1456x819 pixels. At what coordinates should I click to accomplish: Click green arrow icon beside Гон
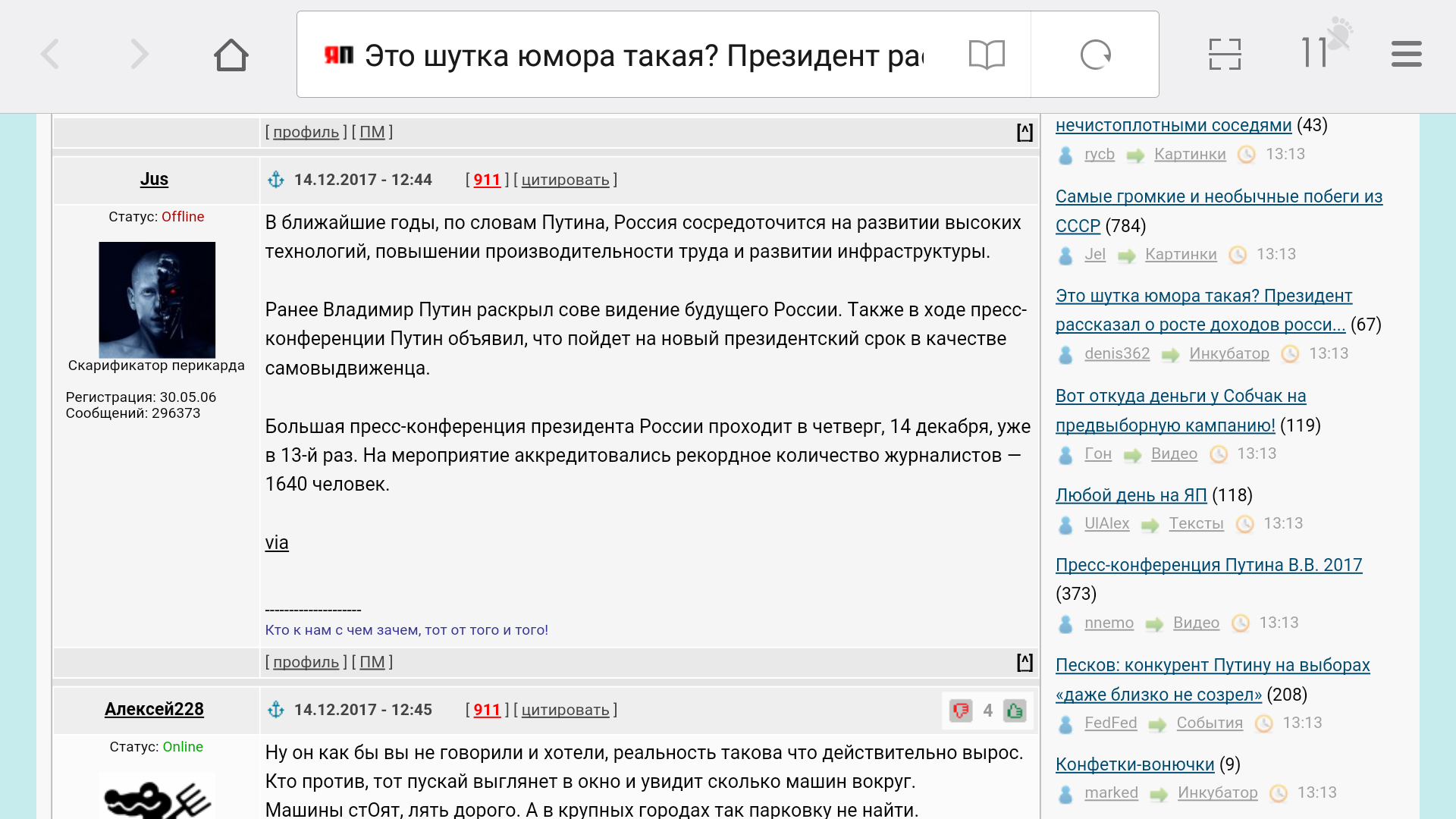(x=1132, y=456)
